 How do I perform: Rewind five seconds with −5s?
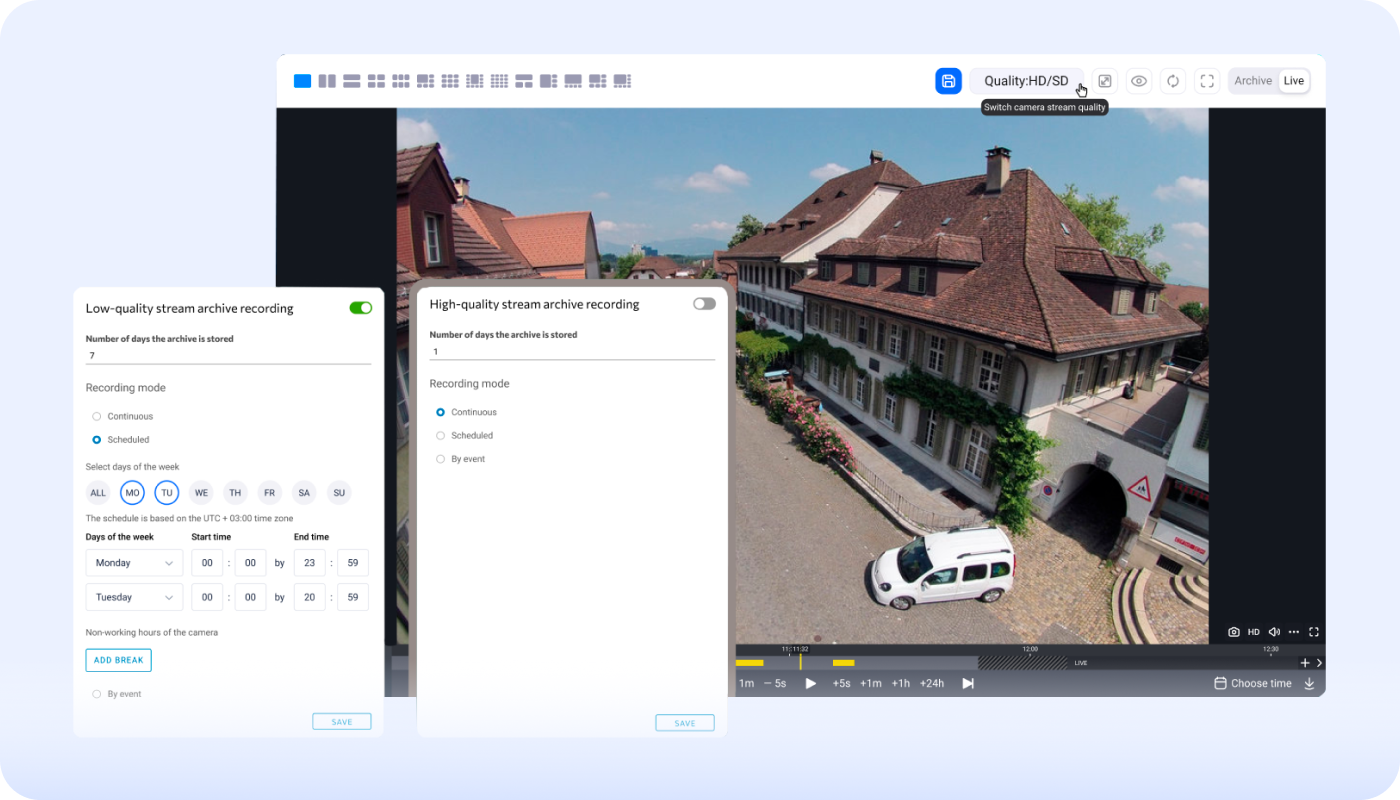[775, 683]
